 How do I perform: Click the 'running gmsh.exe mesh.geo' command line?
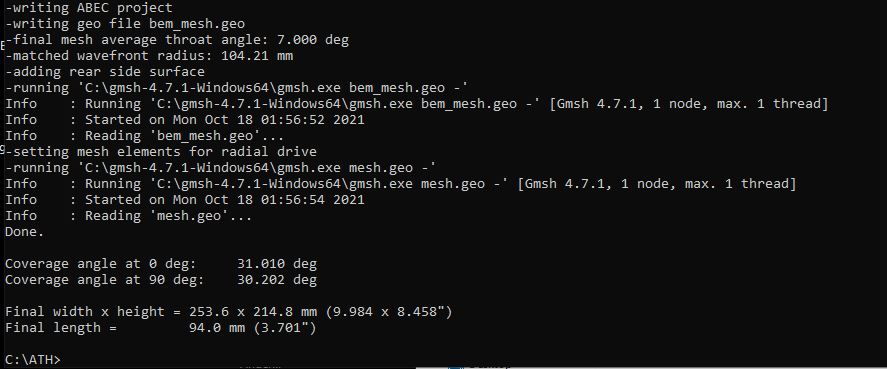[221, 168]
